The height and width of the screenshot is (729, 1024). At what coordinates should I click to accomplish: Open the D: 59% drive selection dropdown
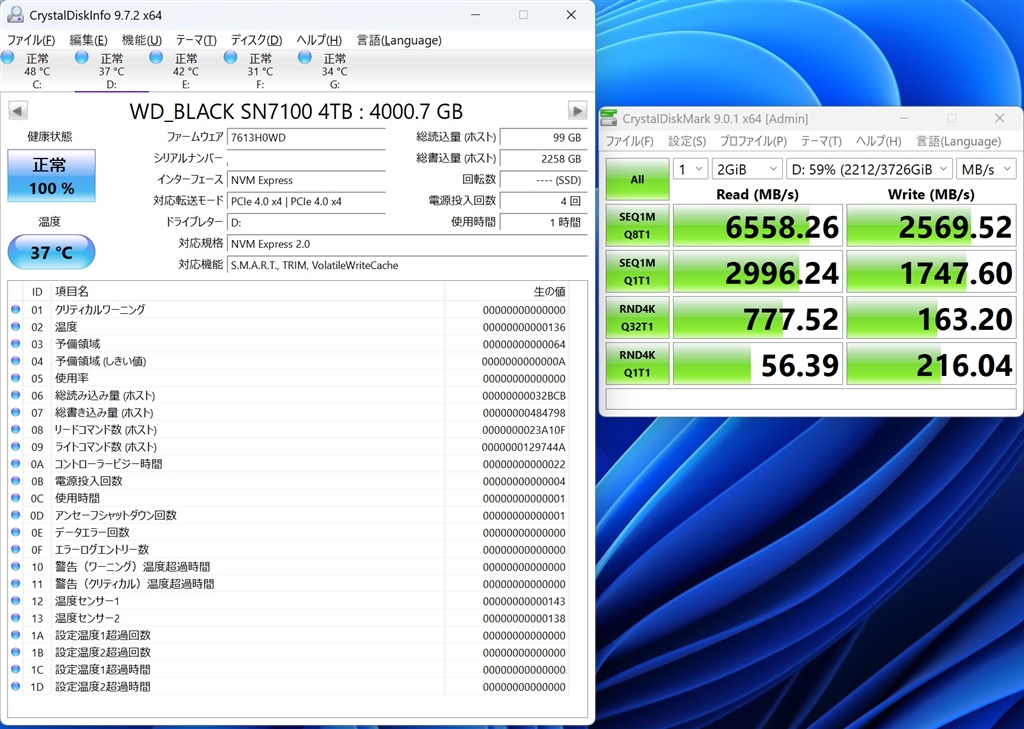pyautogui.click(x=869, y=169)
